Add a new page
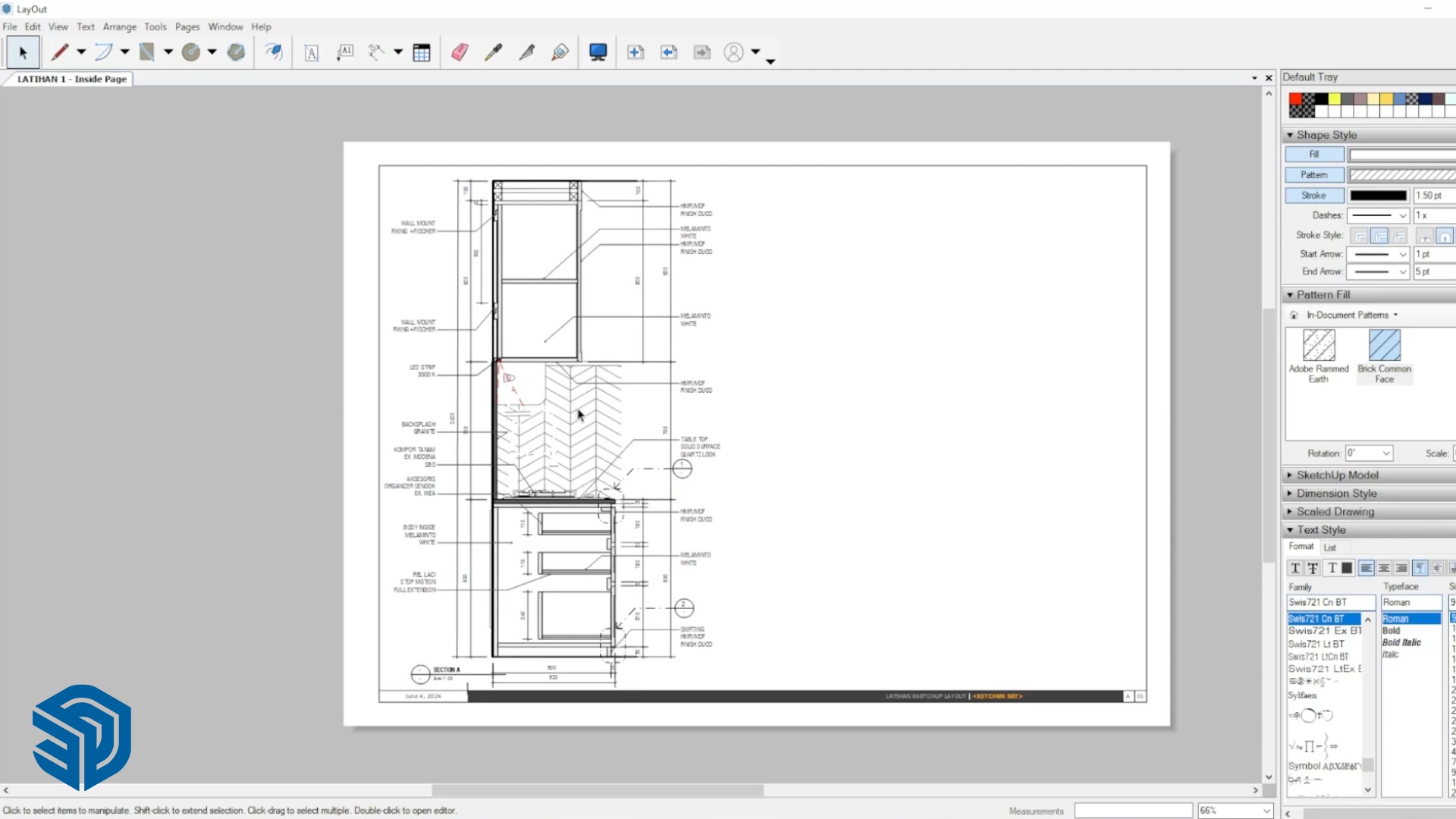Image resolution: width=1456 pixels, height=819 pixels. [x=635, y=52]
